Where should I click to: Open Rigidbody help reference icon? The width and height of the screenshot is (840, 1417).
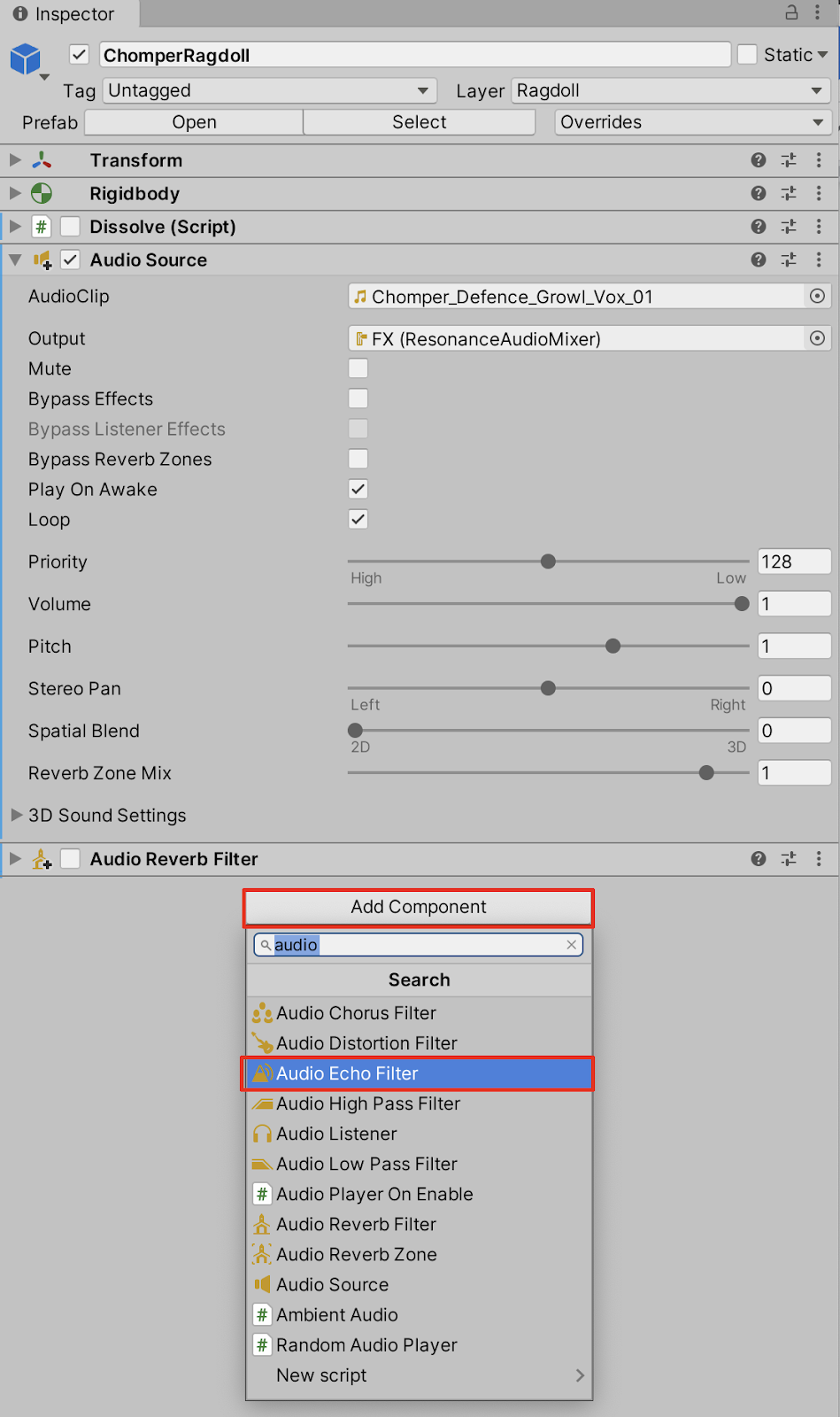759,193
